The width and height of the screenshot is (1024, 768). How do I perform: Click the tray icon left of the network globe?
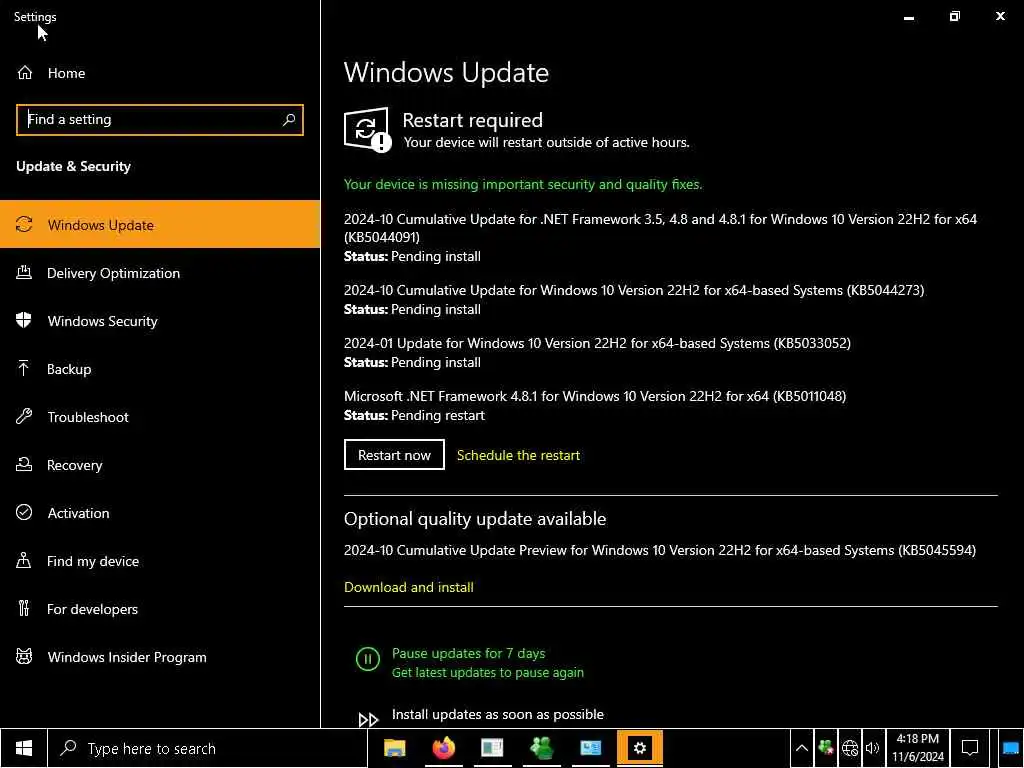826,748
